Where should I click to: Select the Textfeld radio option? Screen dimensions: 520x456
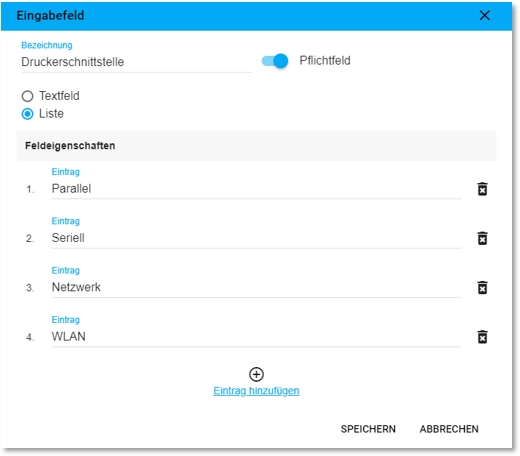27,96
